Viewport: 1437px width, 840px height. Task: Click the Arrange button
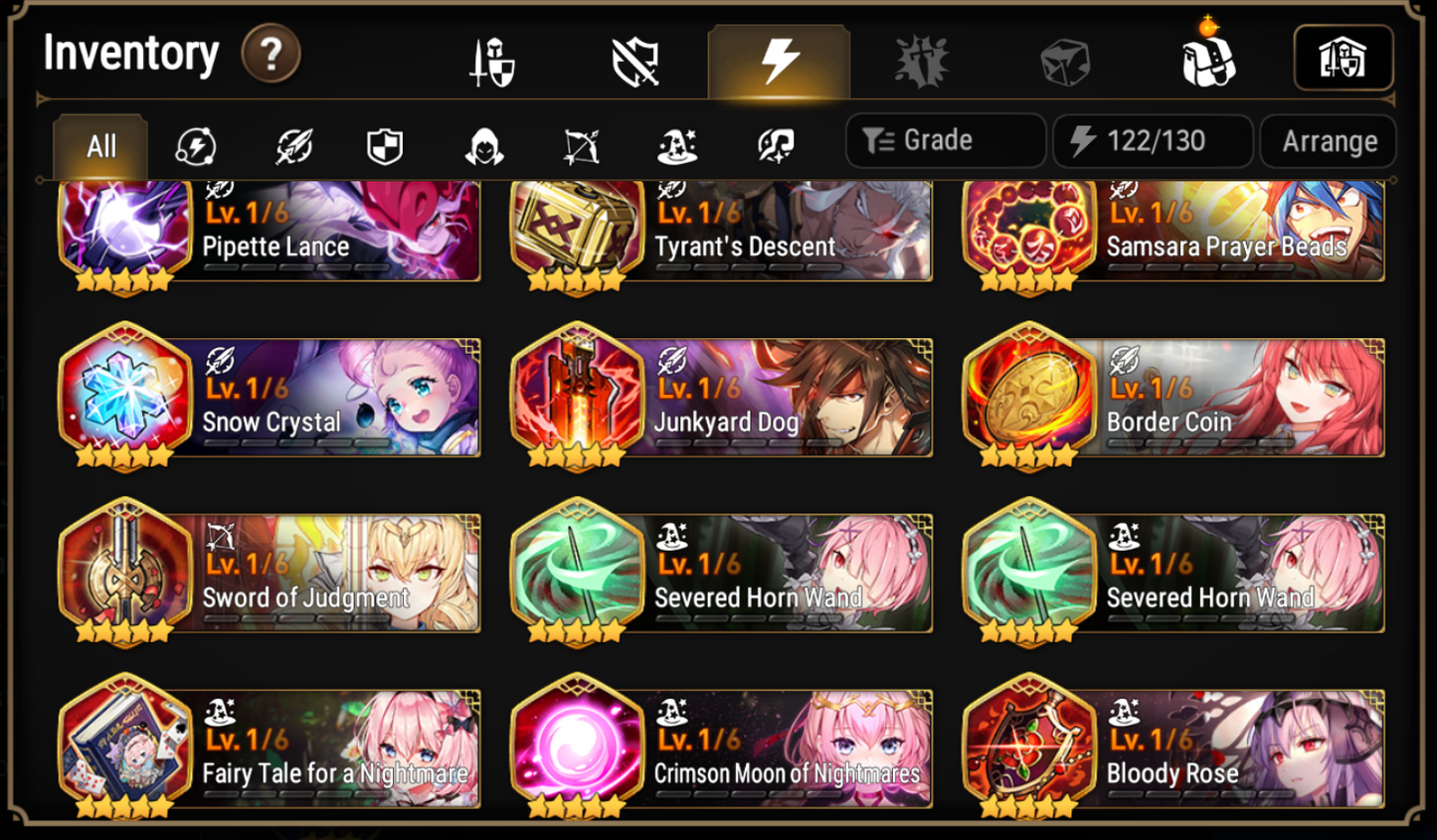coord(1329,141)
